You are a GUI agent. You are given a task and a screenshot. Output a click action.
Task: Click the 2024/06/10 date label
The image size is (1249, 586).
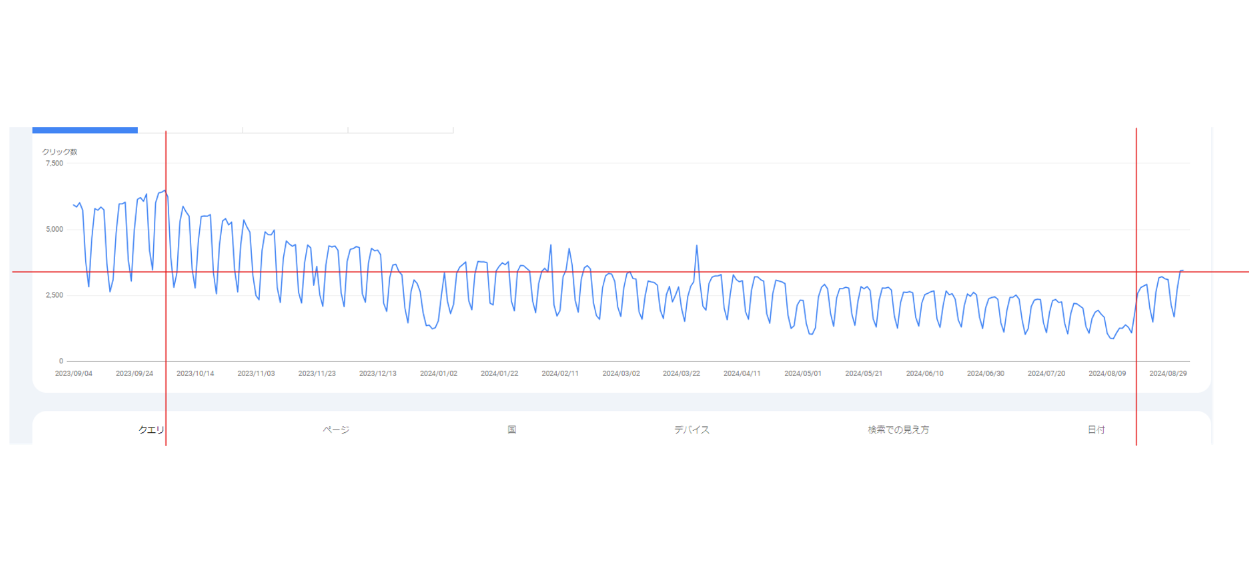point(925,373)
